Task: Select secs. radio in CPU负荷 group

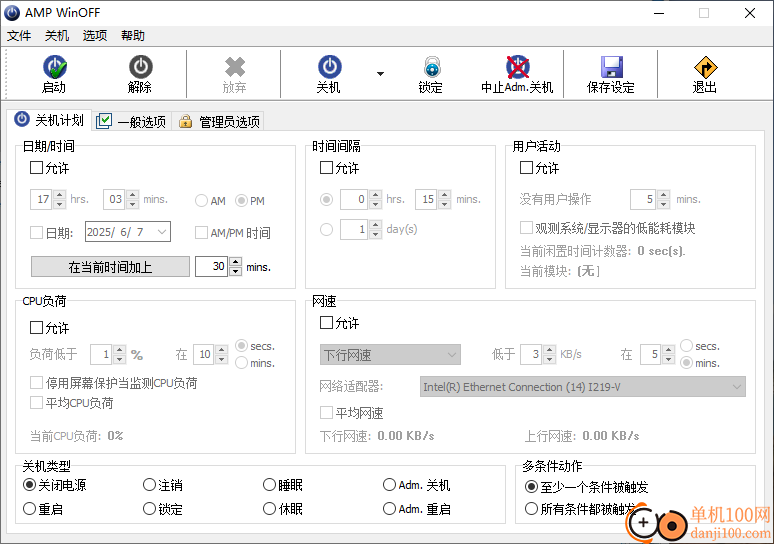Action: [x=241, y=346]
